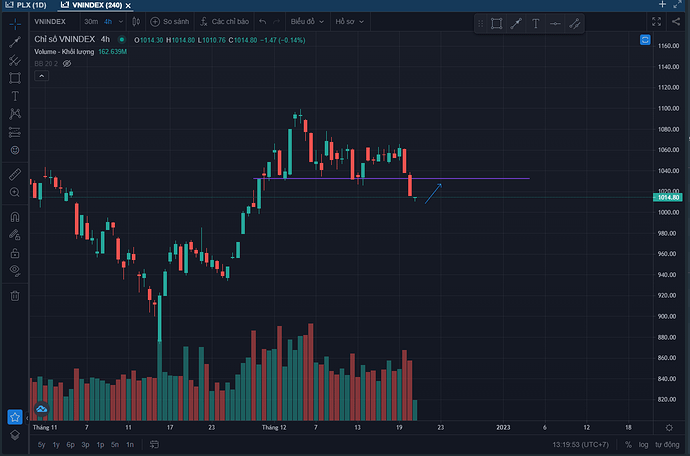Open the Hồ sơ dropdown menu

tap(349, 22)
